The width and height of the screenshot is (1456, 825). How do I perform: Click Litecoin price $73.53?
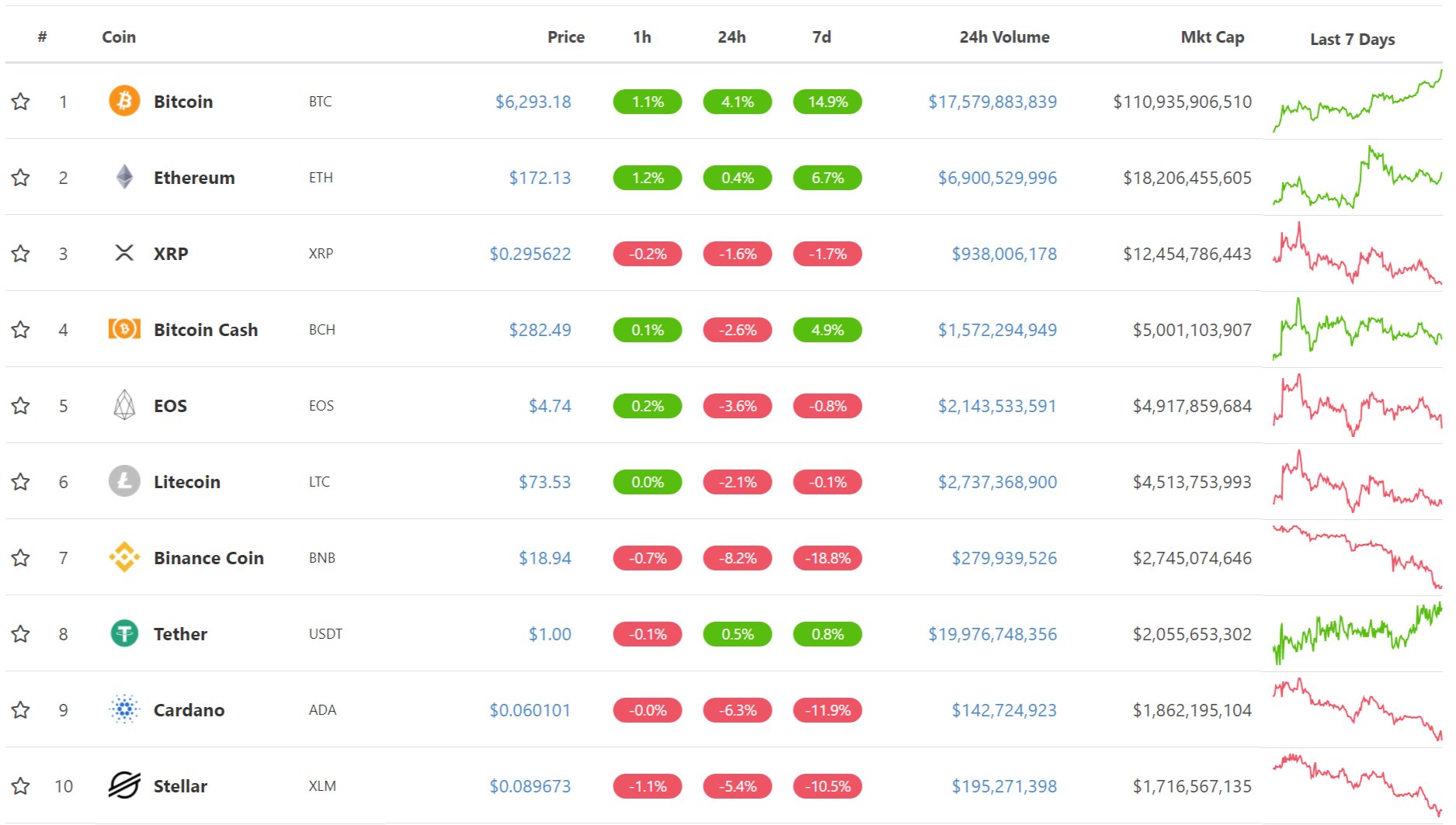[544, 481]
